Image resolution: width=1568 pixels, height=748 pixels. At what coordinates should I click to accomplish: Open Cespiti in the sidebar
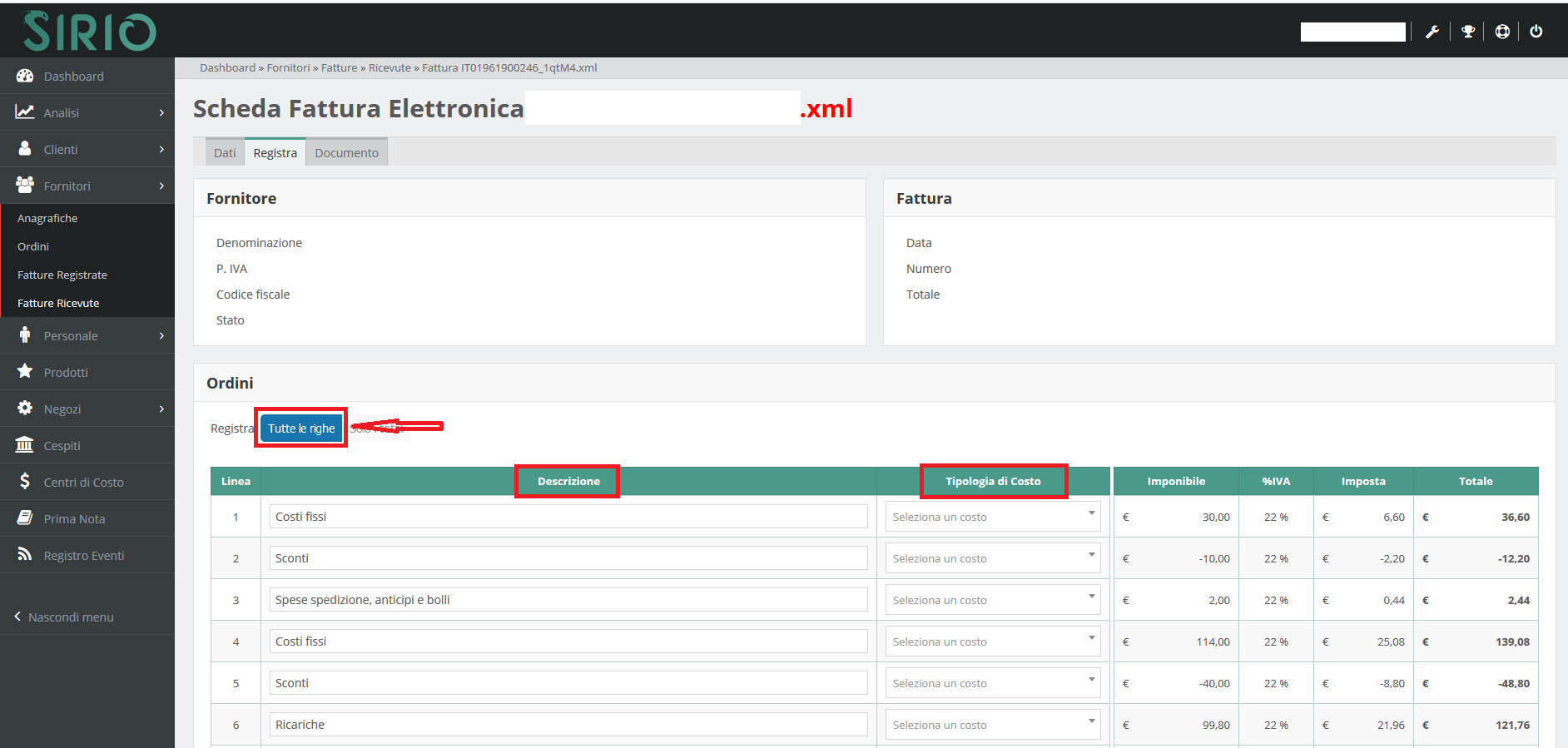(62, 446)
